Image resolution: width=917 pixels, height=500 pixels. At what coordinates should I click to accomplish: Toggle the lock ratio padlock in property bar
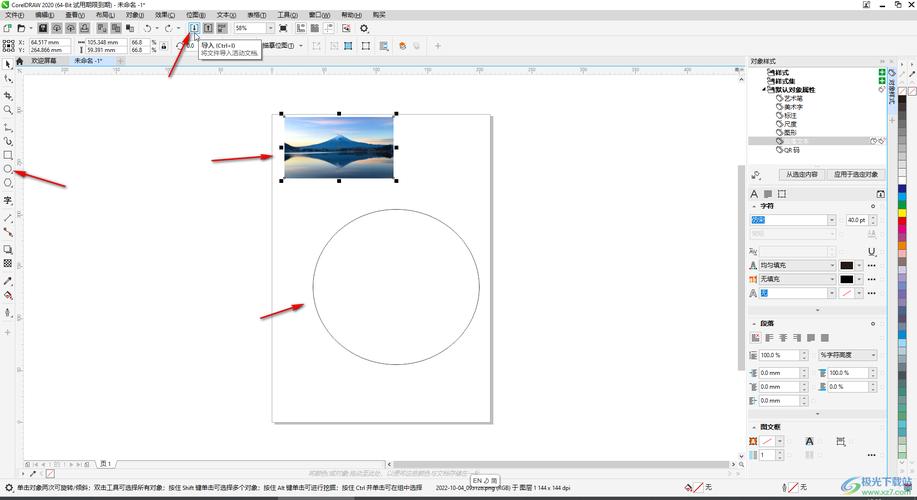153,45
